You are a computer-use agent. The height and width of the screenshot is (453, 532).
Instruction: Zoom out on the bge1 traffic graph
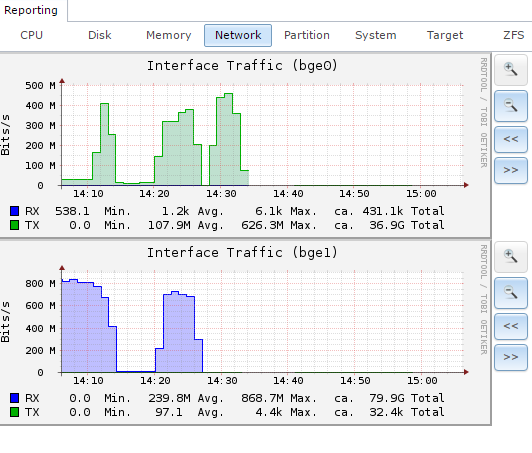pos(511,292)
